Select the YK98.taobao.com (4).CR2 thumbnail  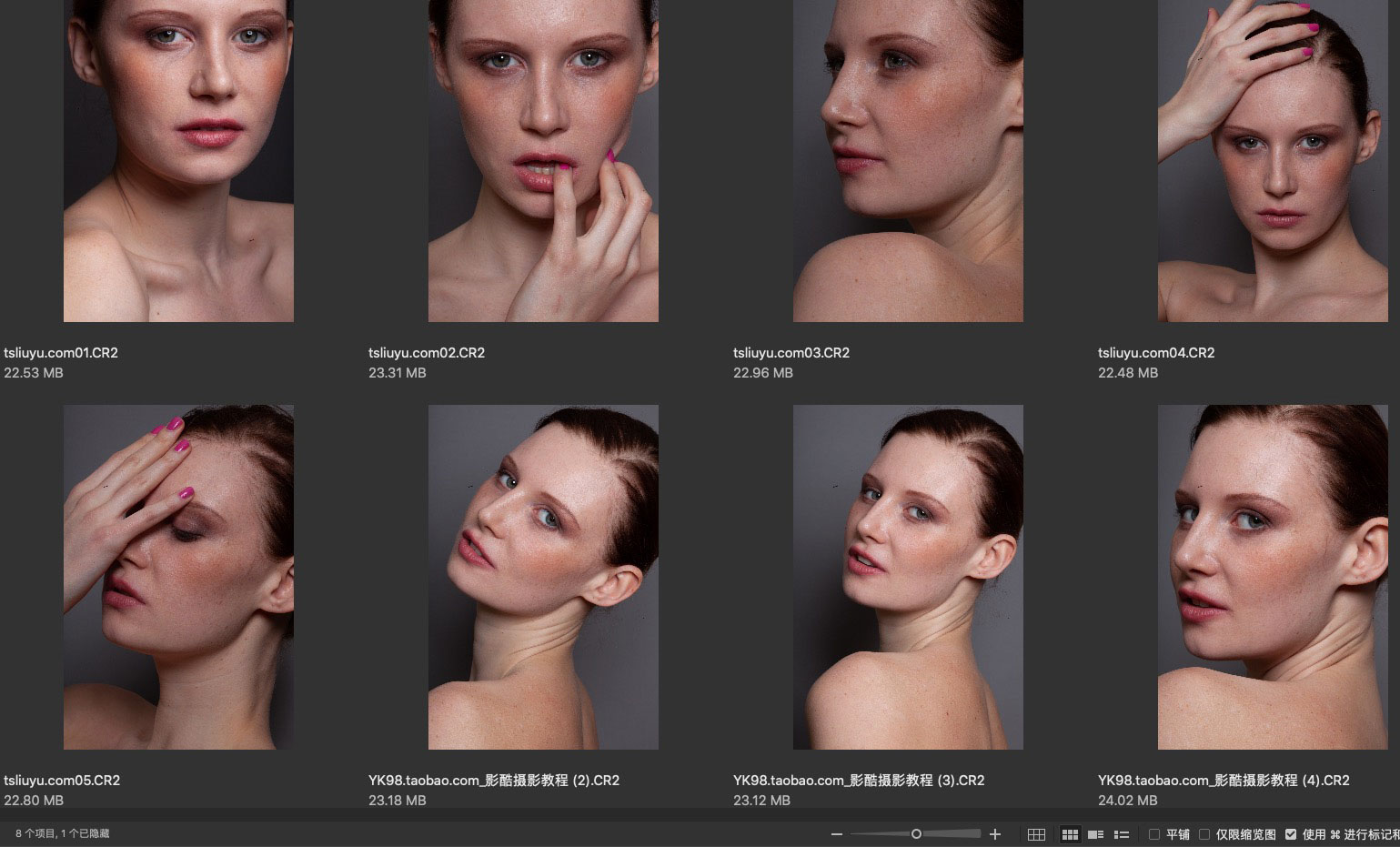(1273, 577)
